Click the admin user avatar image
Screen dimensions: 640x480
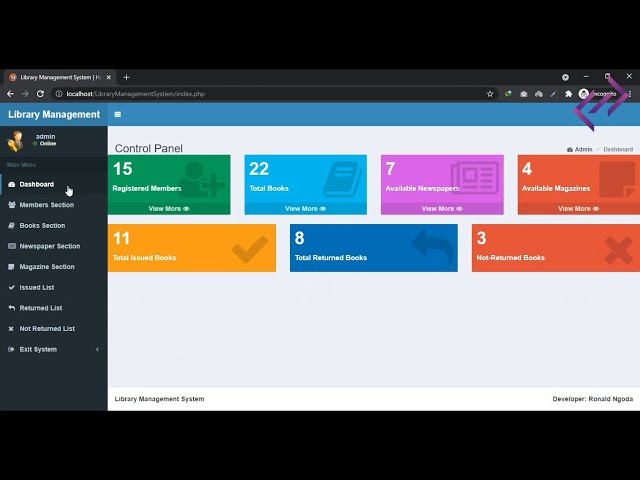(16, 141)
